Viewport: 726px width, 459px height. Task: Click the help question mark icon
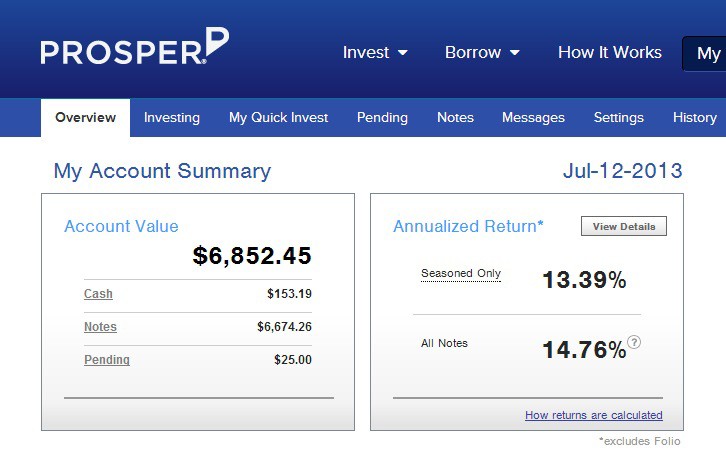[634, 342]
